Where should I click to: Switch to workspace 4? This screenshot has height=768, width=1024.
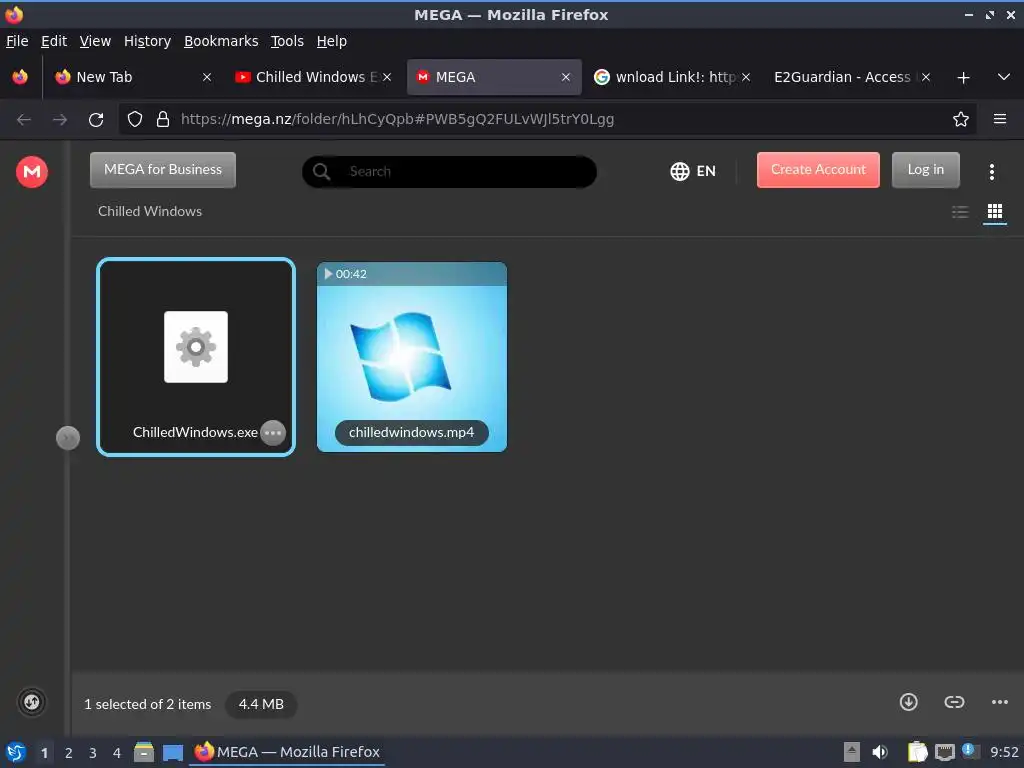coord(117,753)
